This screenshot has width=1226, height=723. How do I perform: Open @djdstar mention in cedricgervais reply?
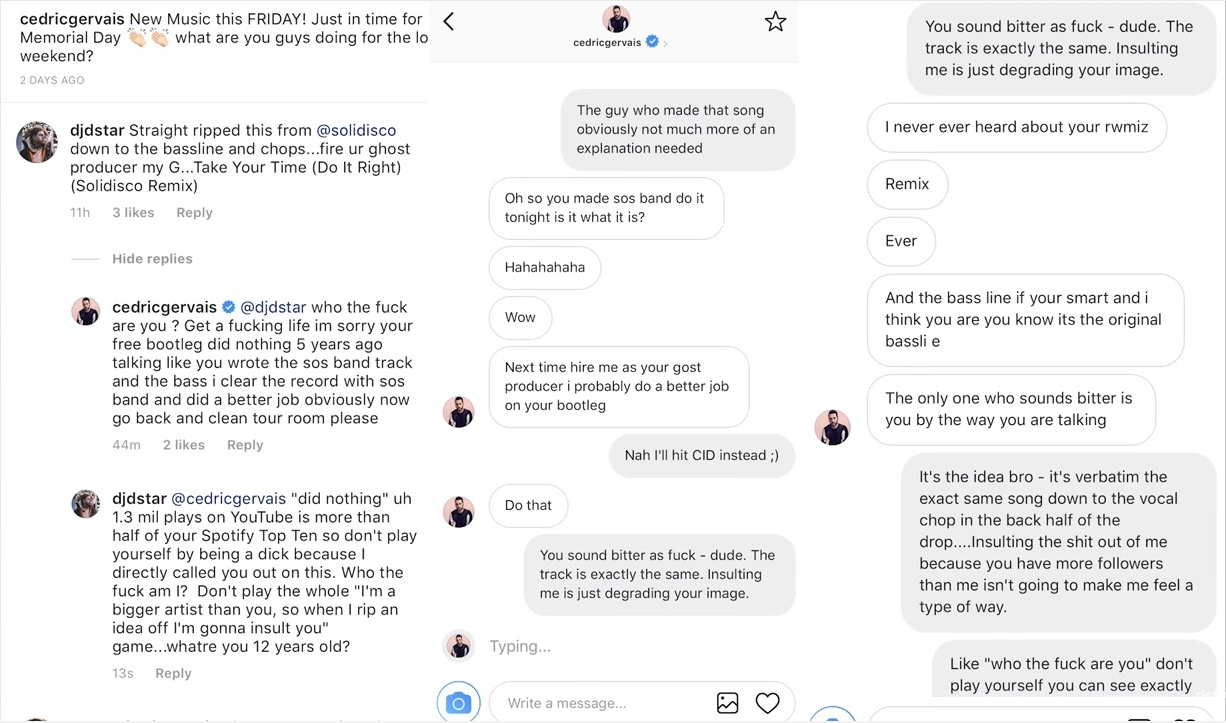coord(273,307)
